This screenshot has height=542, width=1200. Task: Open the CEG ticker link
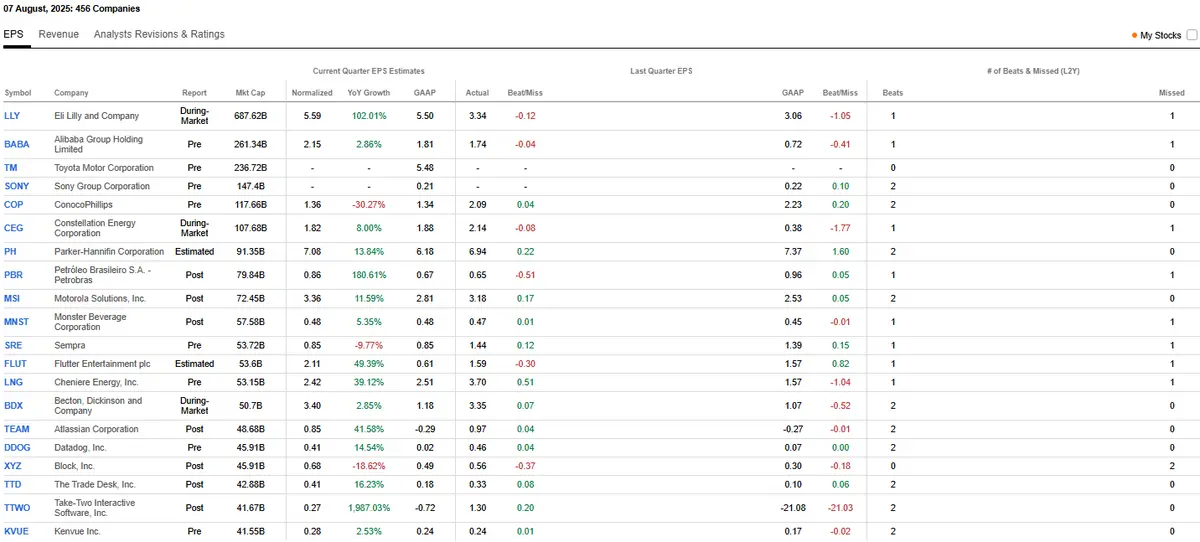pos(13,228)
